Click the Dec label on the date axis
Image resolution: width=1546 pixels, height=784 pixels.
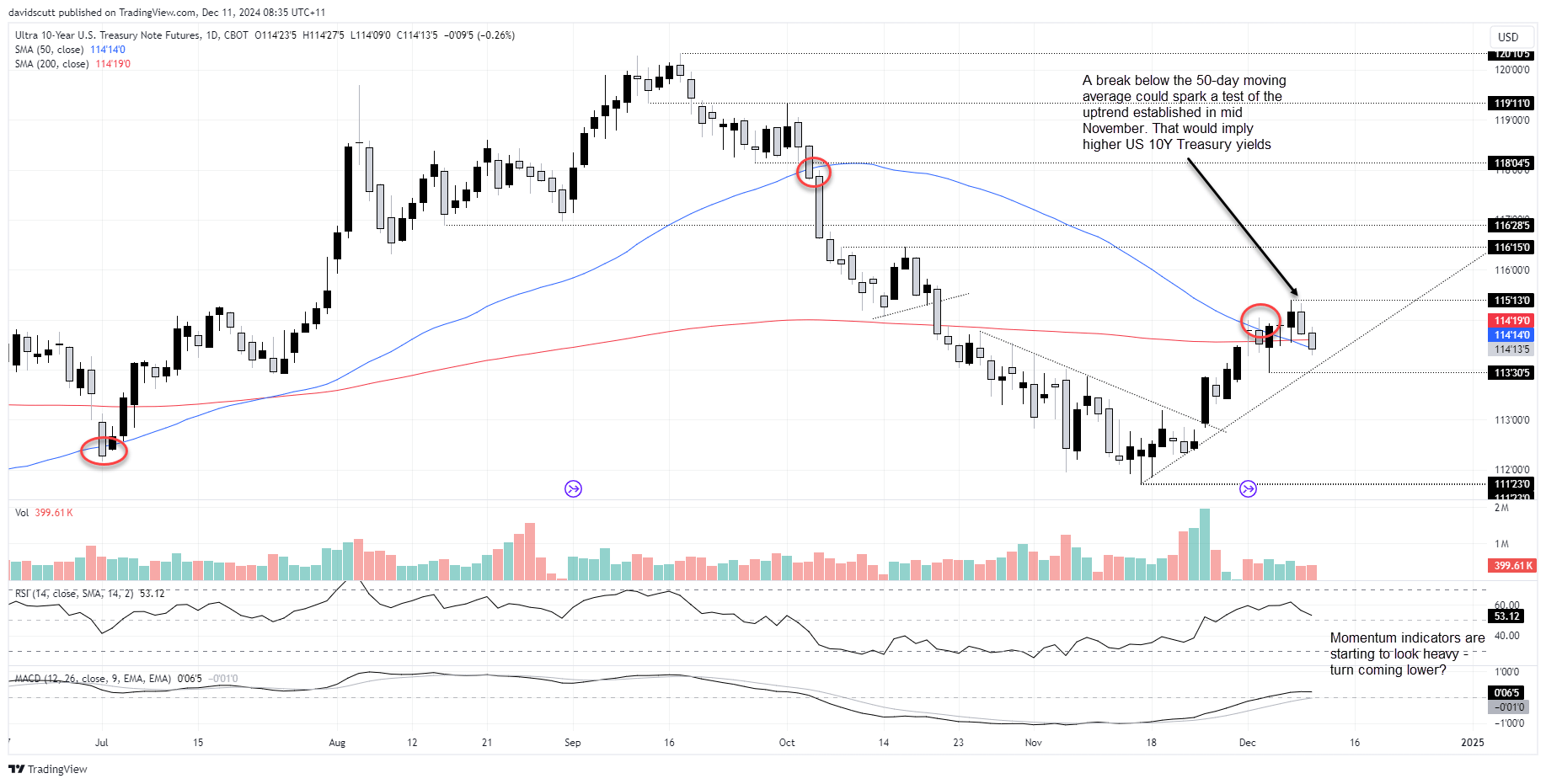(x=1248, y=743)
